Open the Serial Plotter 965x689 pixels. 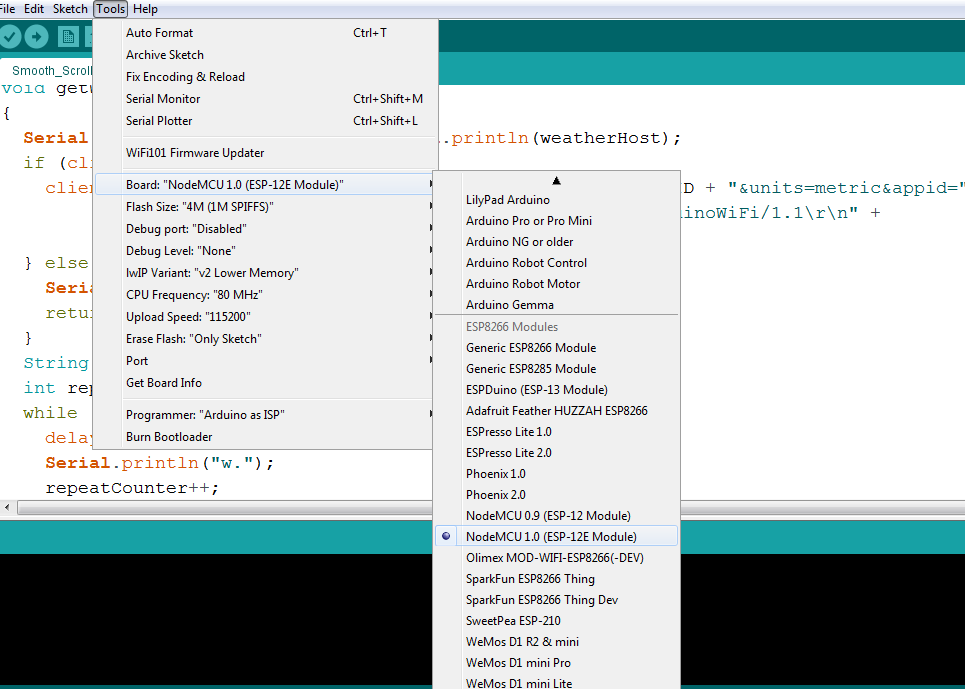point(265,121)
